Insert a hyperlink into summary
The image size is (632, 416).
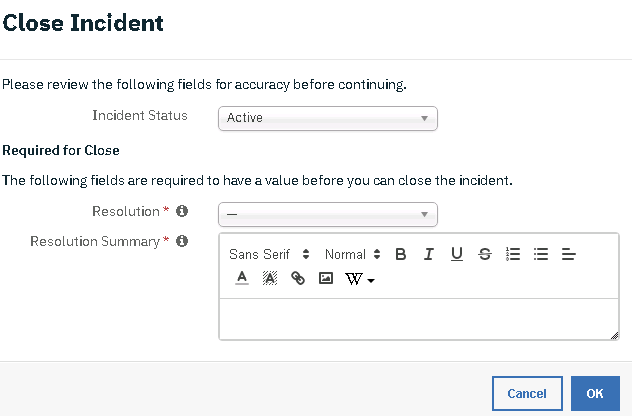coord(298,278)
